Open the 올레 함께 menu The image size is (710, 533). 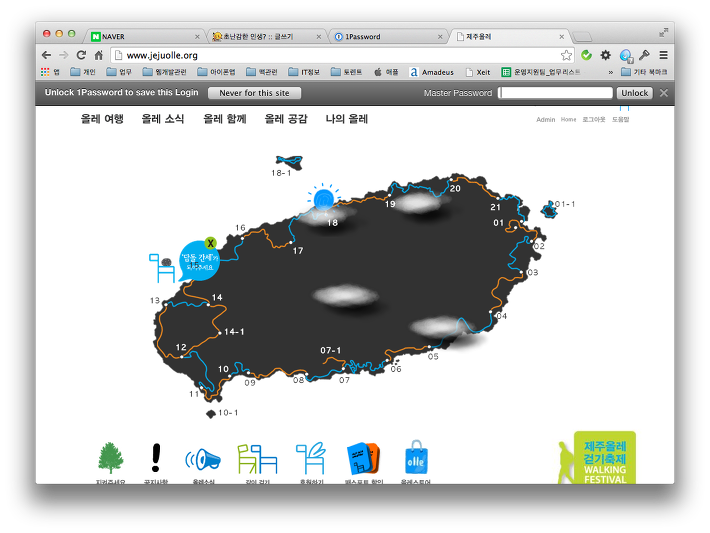click(225, 119)
